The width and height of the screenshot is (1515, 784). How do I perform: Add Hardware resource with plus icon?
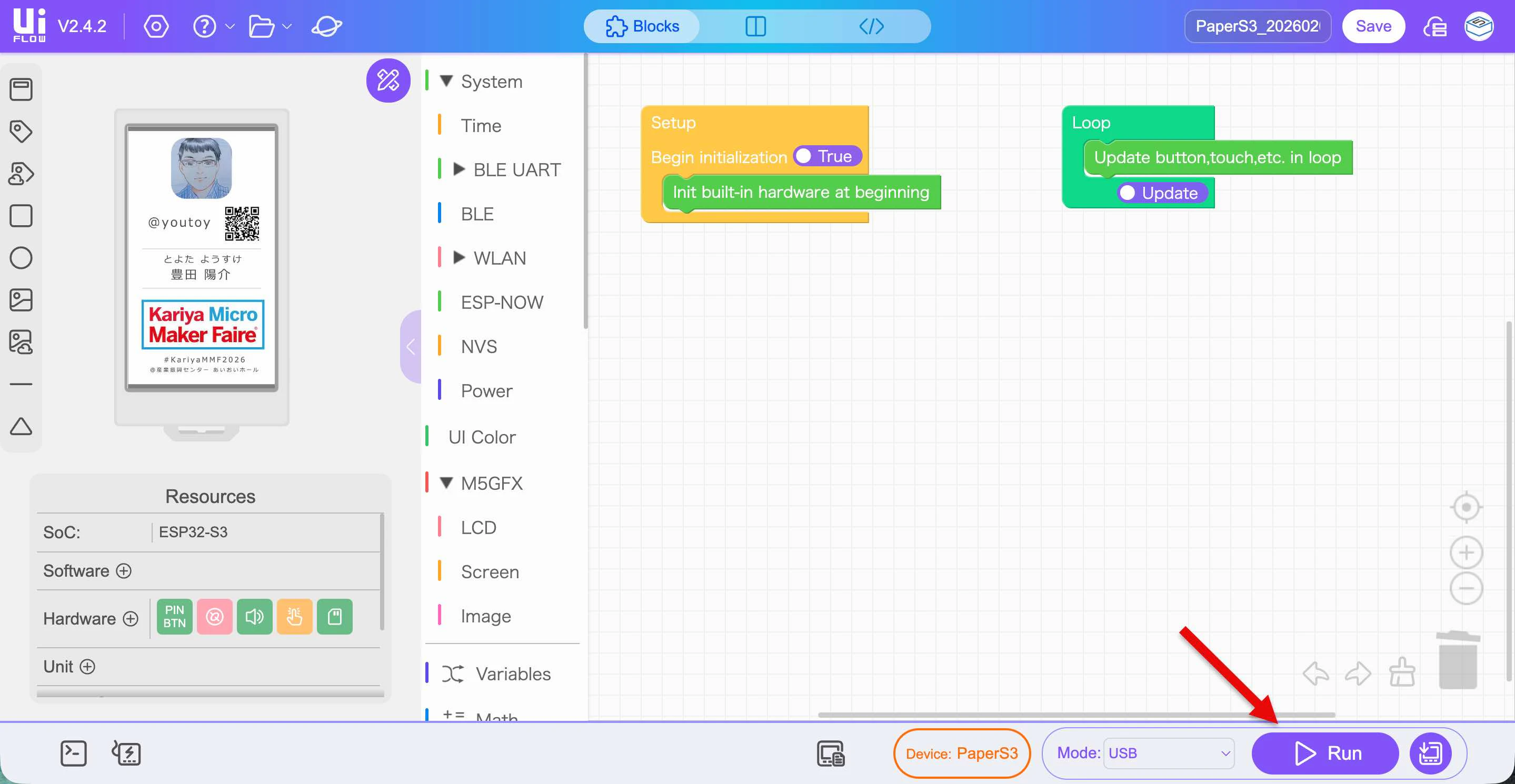[x=131, y=619]
